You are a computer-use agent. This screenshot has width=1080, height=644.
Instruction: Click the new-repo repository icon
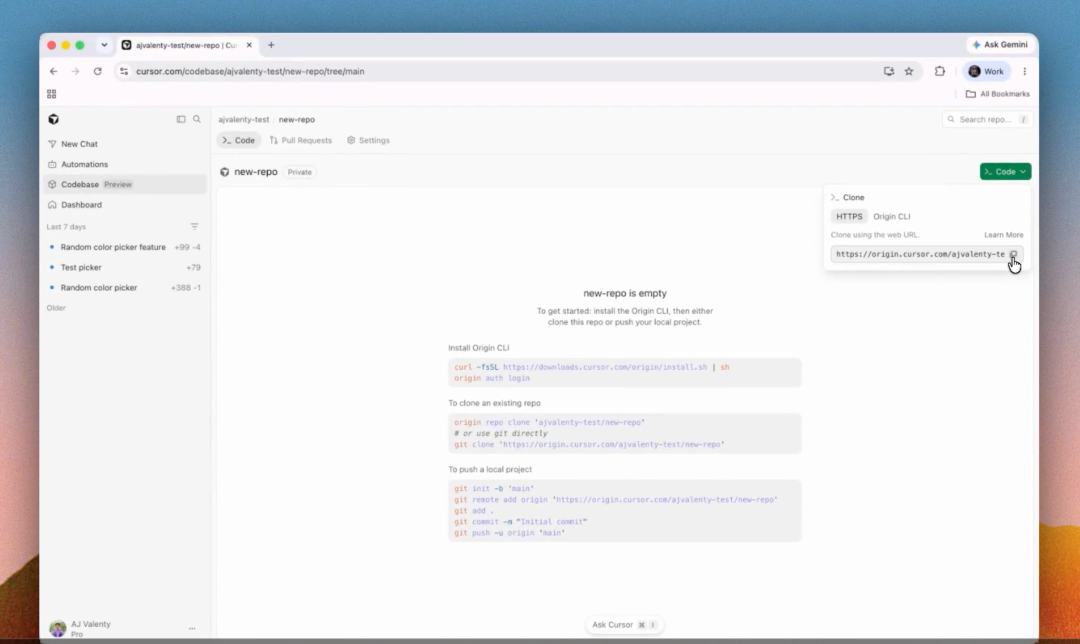point(225,172)
